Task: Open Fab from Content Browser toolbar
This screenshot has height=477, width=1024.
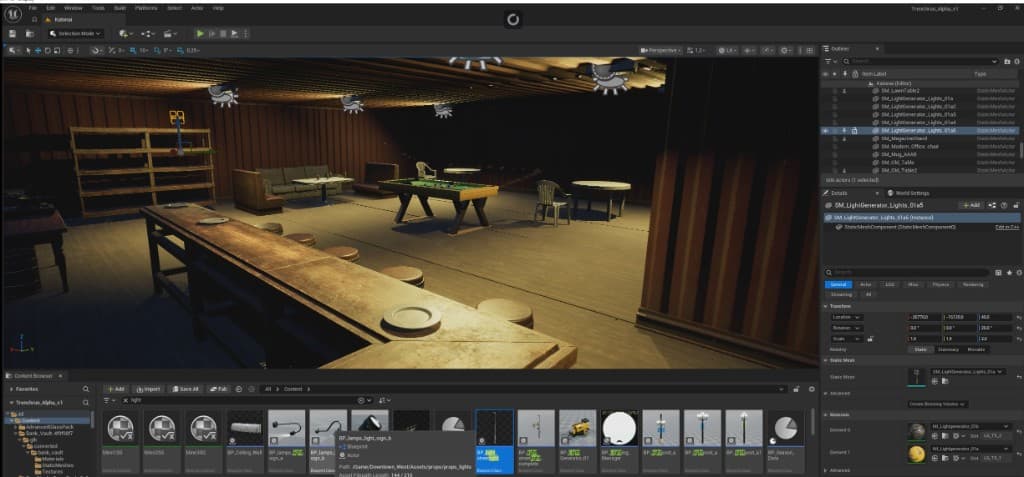Action: 219,389
